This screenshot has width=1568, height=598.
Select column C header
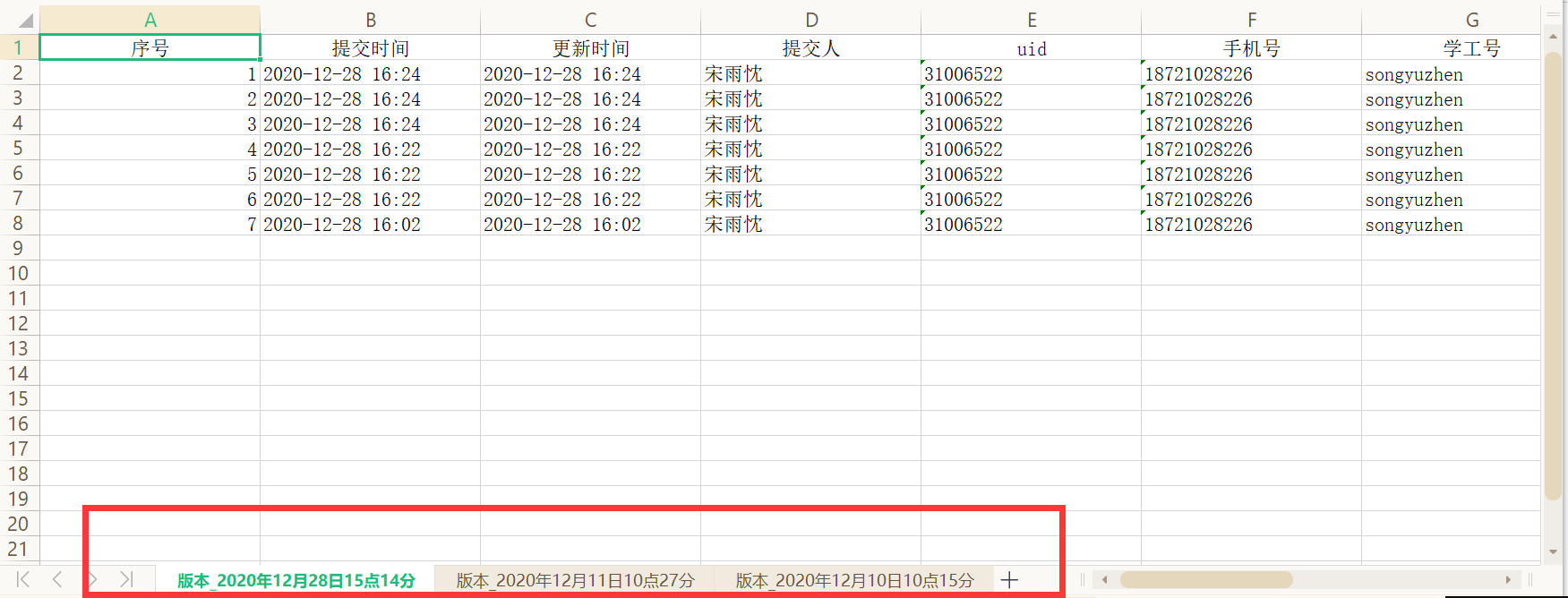click(591, 20)
